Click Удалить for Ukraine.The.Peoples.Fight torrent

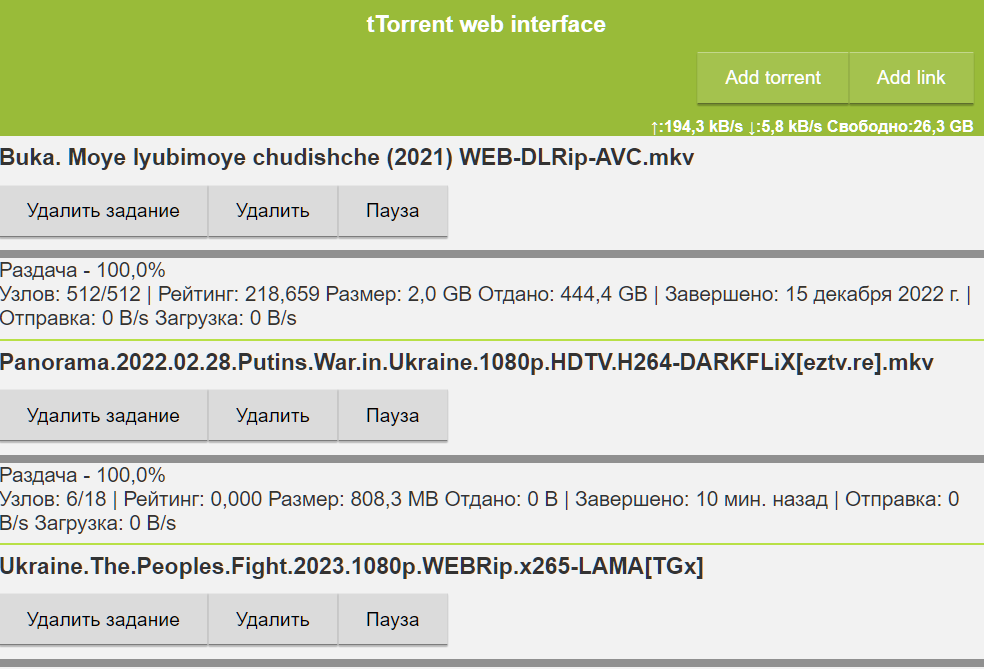tap(273, 620)
